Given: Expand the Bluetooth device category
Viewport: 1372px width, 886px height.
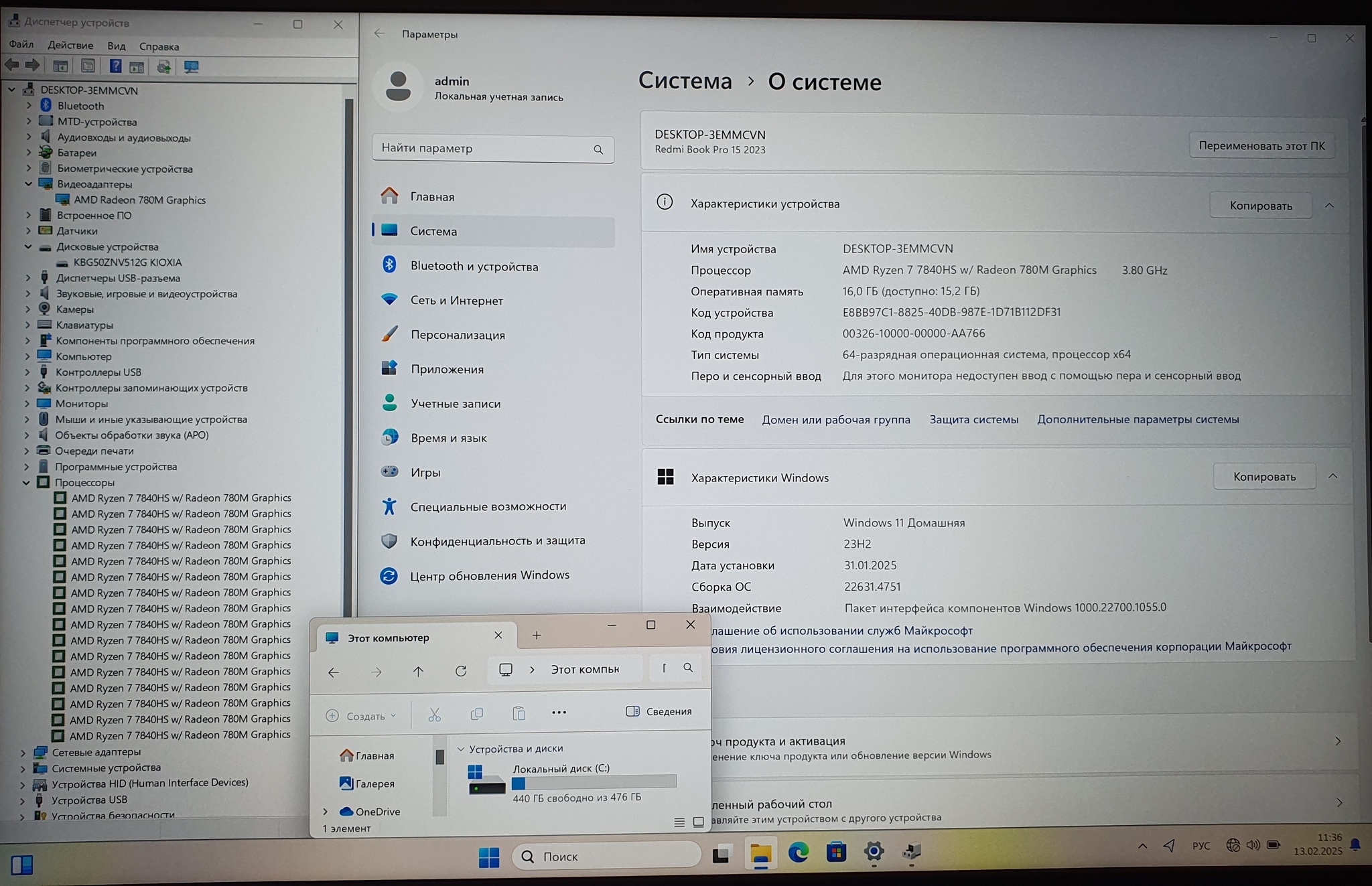Looking at the screenshot, I should [x=29, y=106].
